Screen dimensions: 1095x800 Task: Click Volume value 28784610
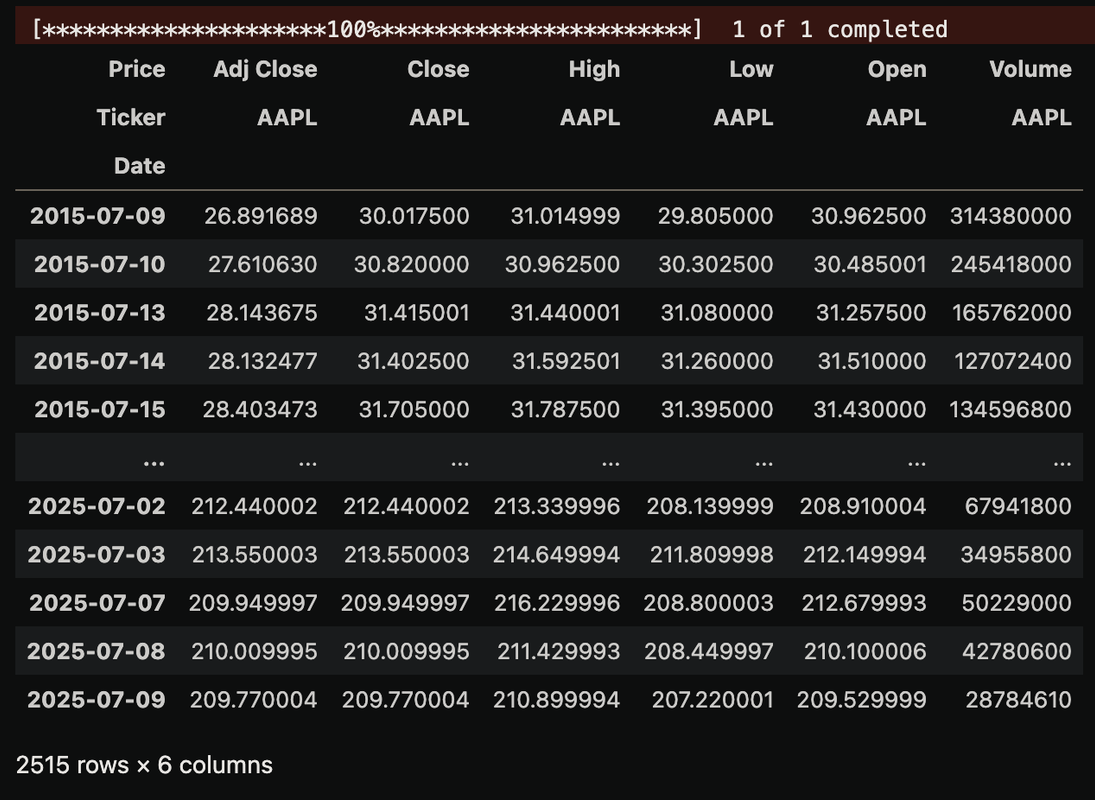1019,699
